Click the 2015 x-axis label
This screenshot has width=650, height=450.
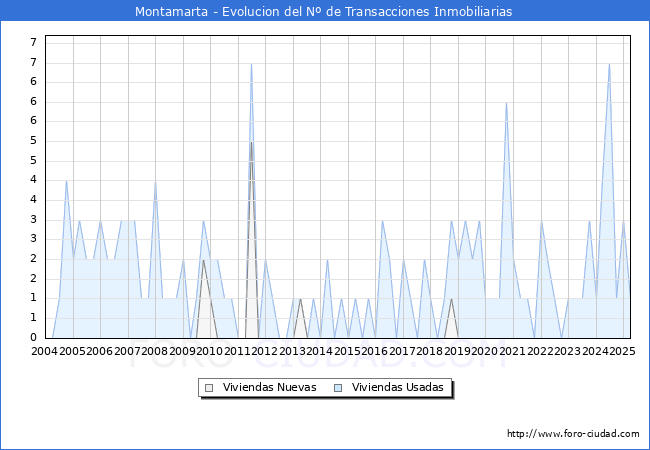(x=347, y=351)
